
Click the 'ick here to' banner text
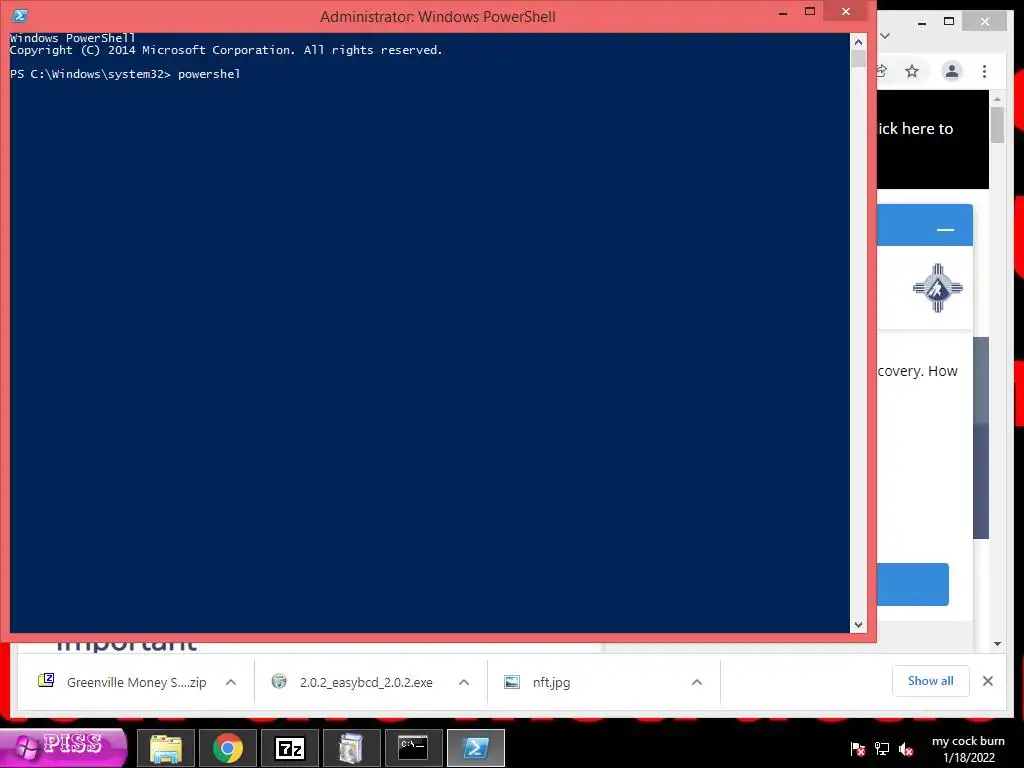pyautogui.click(x=915, y=129)
